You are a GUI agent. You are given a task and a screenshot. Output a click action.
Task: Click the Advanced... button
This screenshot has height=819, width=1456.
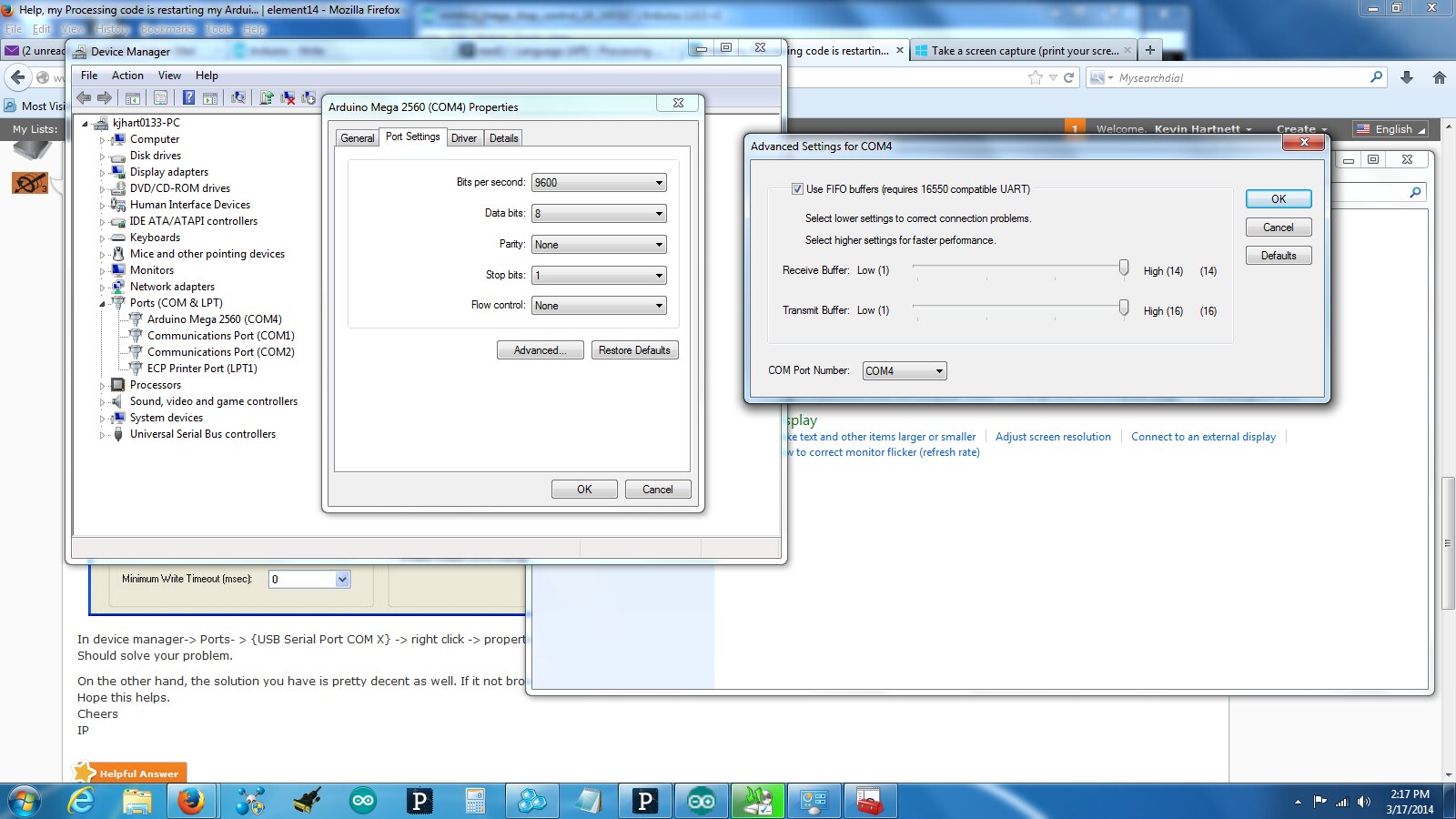coord(541,350)
